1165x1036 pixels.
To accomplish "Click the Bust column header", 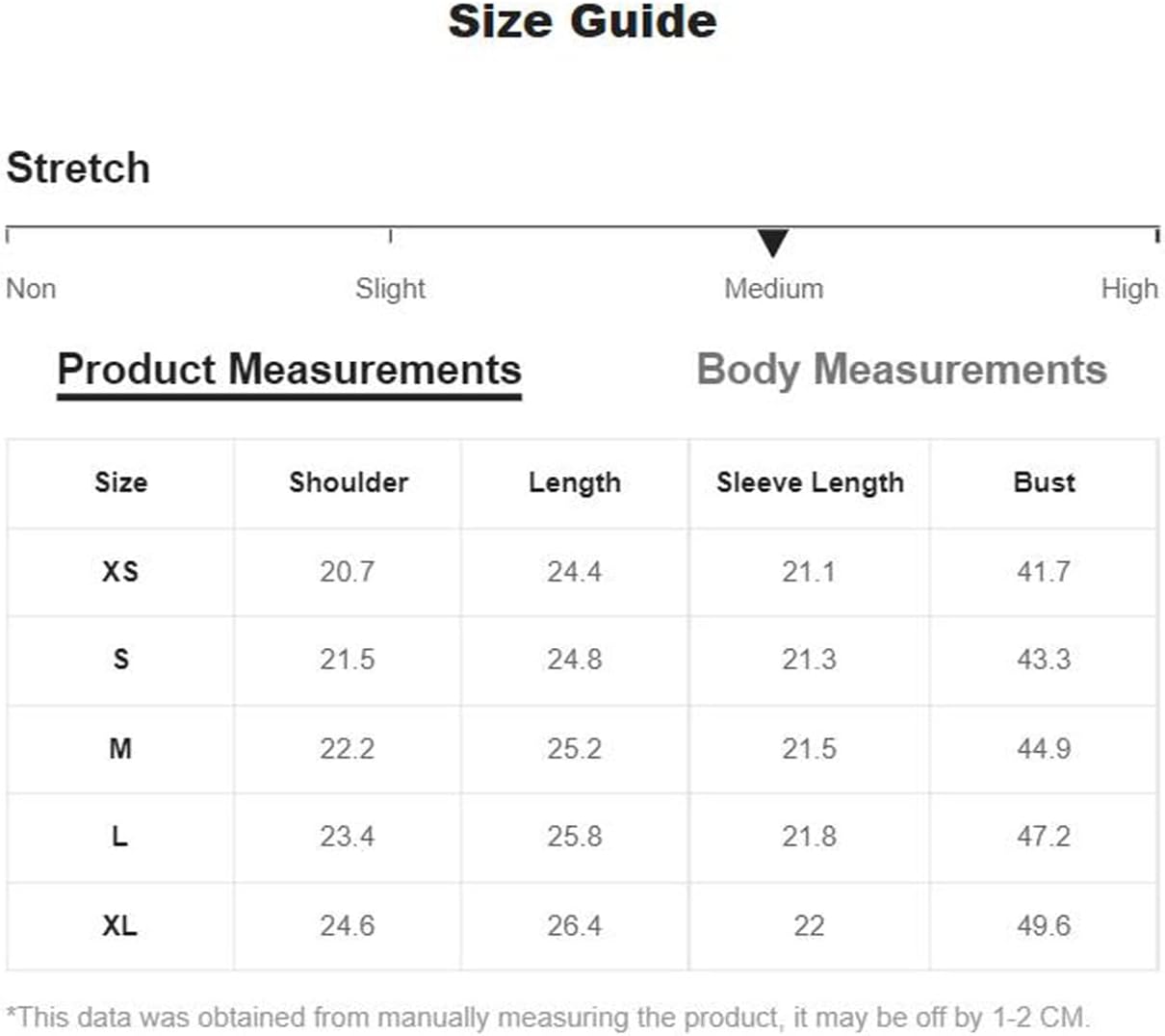I will [1044, 482].
